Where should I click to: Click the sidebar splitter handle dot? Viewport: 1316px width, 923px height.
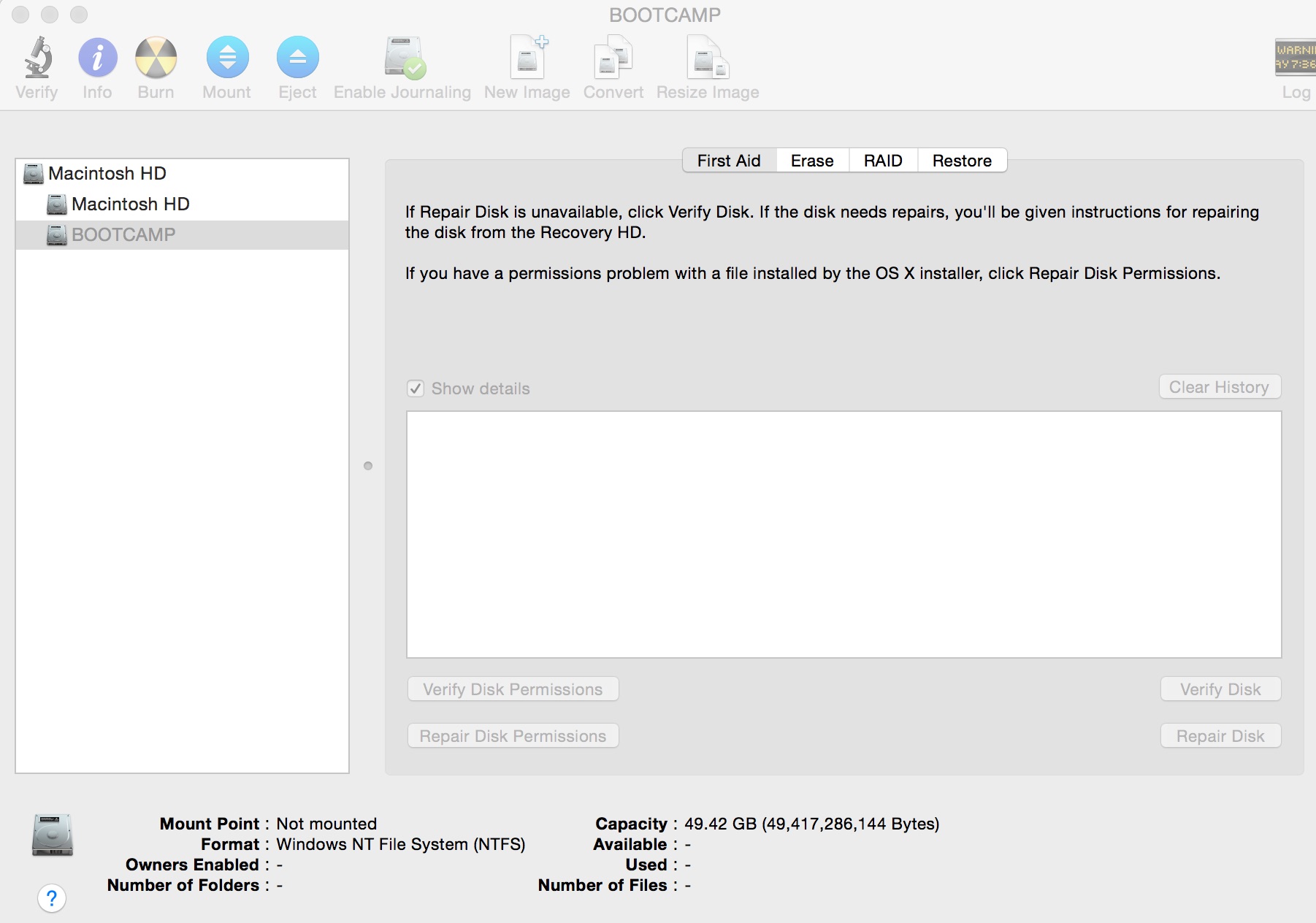368,466
